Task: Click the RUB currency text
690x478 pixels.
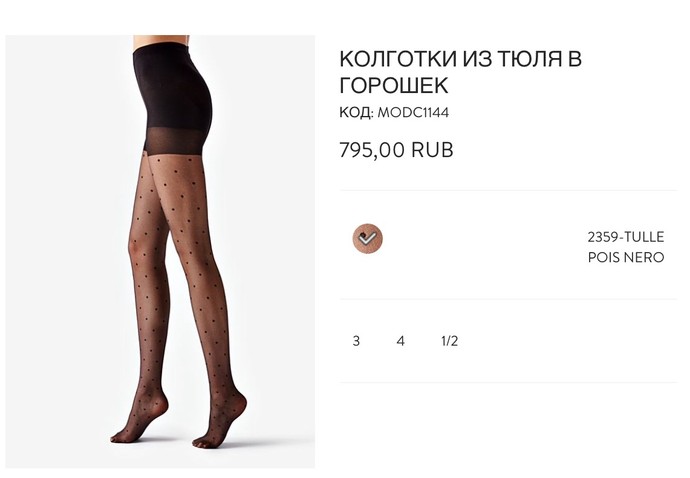Action: [432, 150]
